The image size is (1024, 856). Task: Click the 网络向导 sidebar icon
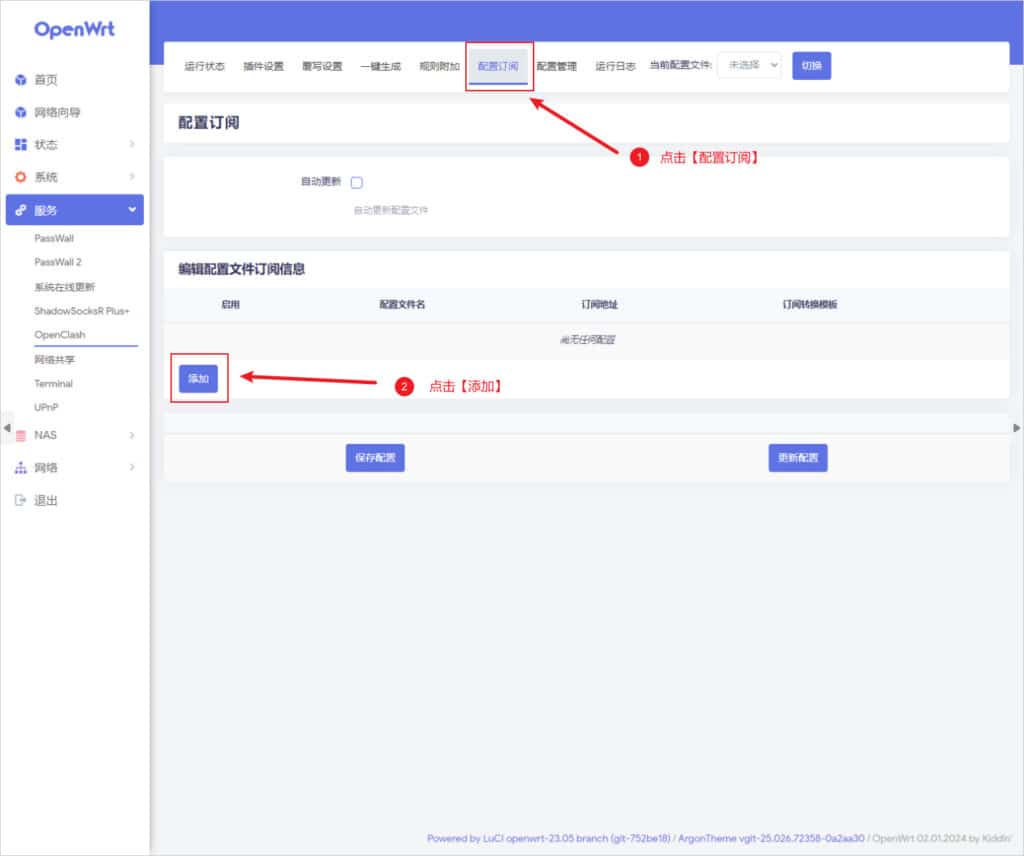tap(21, 113)
